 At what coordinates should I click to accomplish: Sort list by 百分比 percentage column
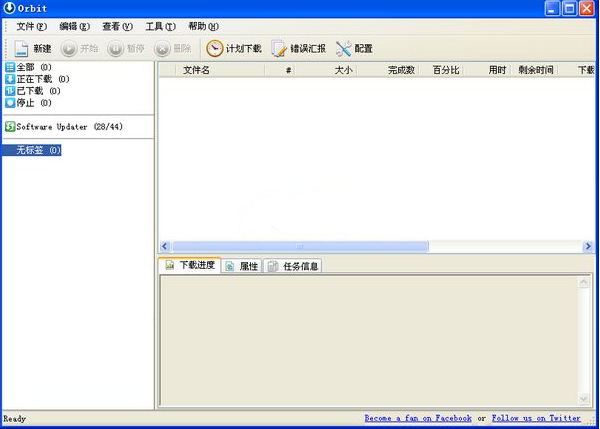pos(445,70)
